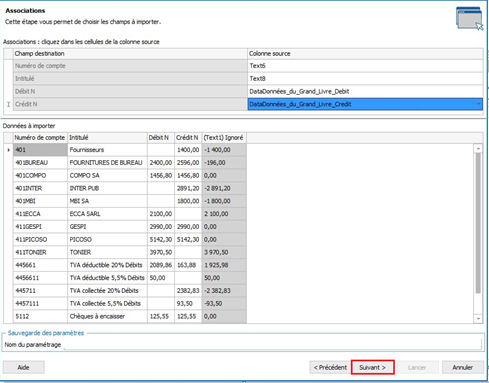Click the row indicator arrow beside 401
Image resolution: width=489 pixels, height=383 pixels.
click(8, 150)
